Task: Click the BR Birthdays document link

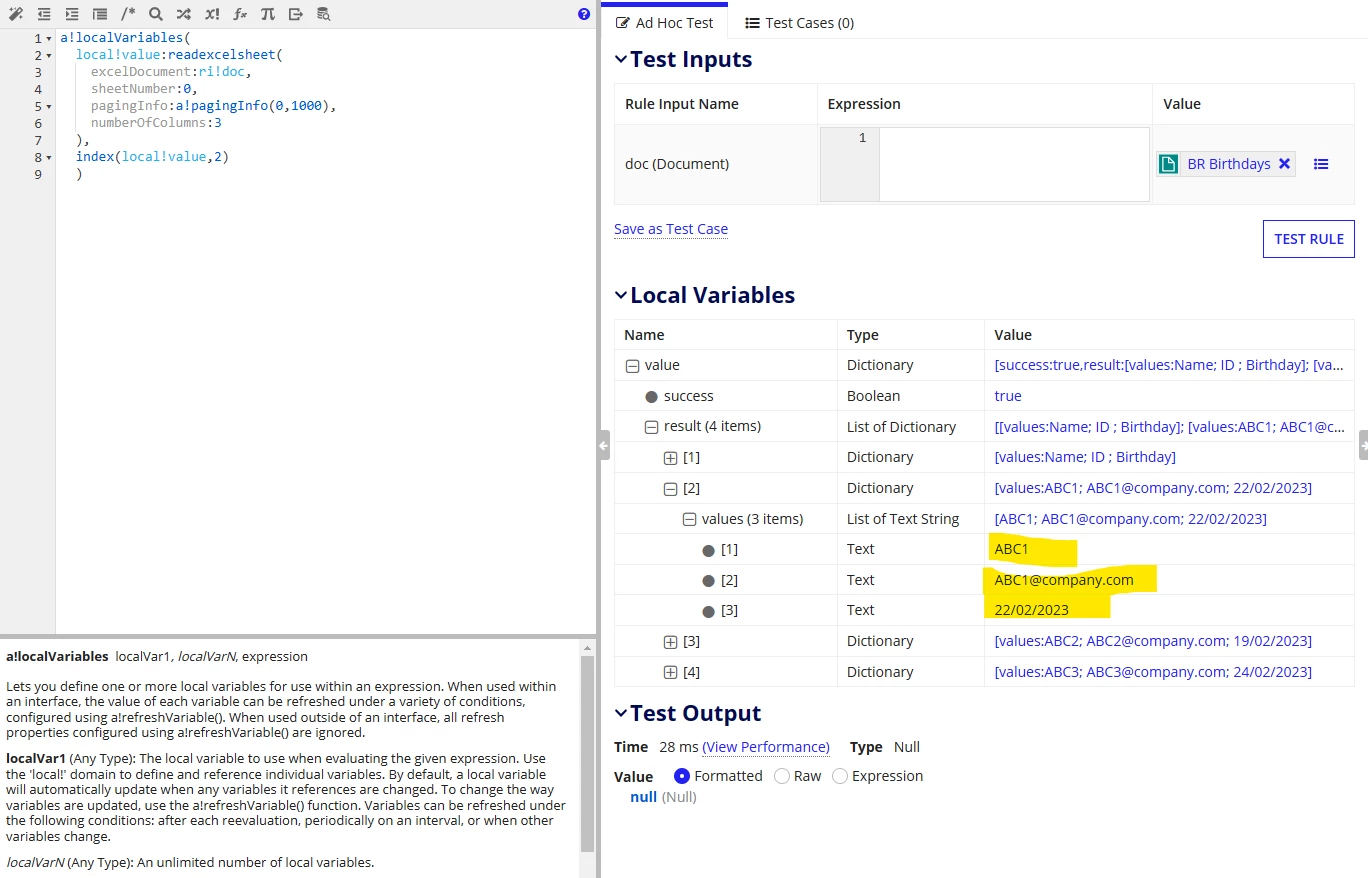Action: click(1229, 164)
